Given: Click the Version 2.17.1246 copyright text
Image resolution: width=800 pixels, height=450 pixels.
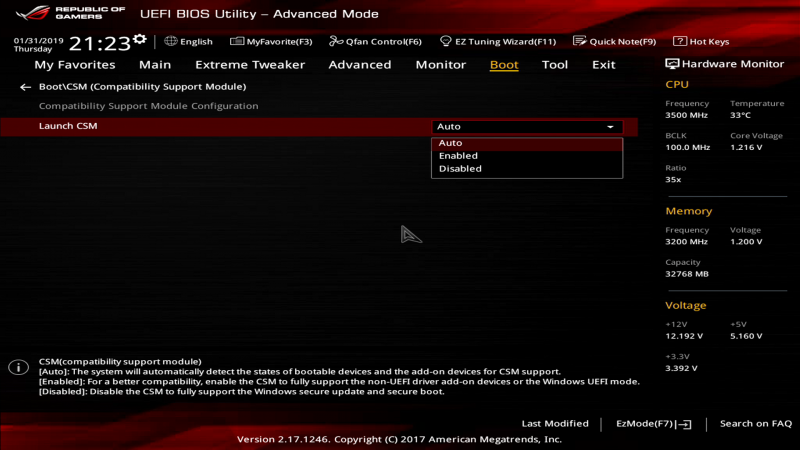Looking at the screenshot, I should [x=399, y=439].
